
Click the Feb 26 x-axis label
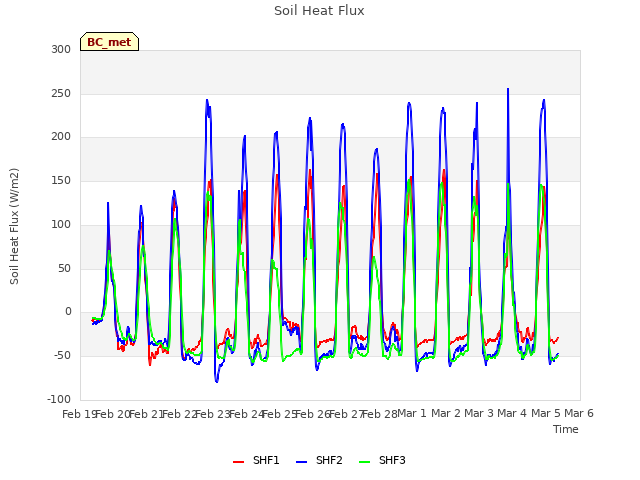pyautogui.click(x=313, y=414)
